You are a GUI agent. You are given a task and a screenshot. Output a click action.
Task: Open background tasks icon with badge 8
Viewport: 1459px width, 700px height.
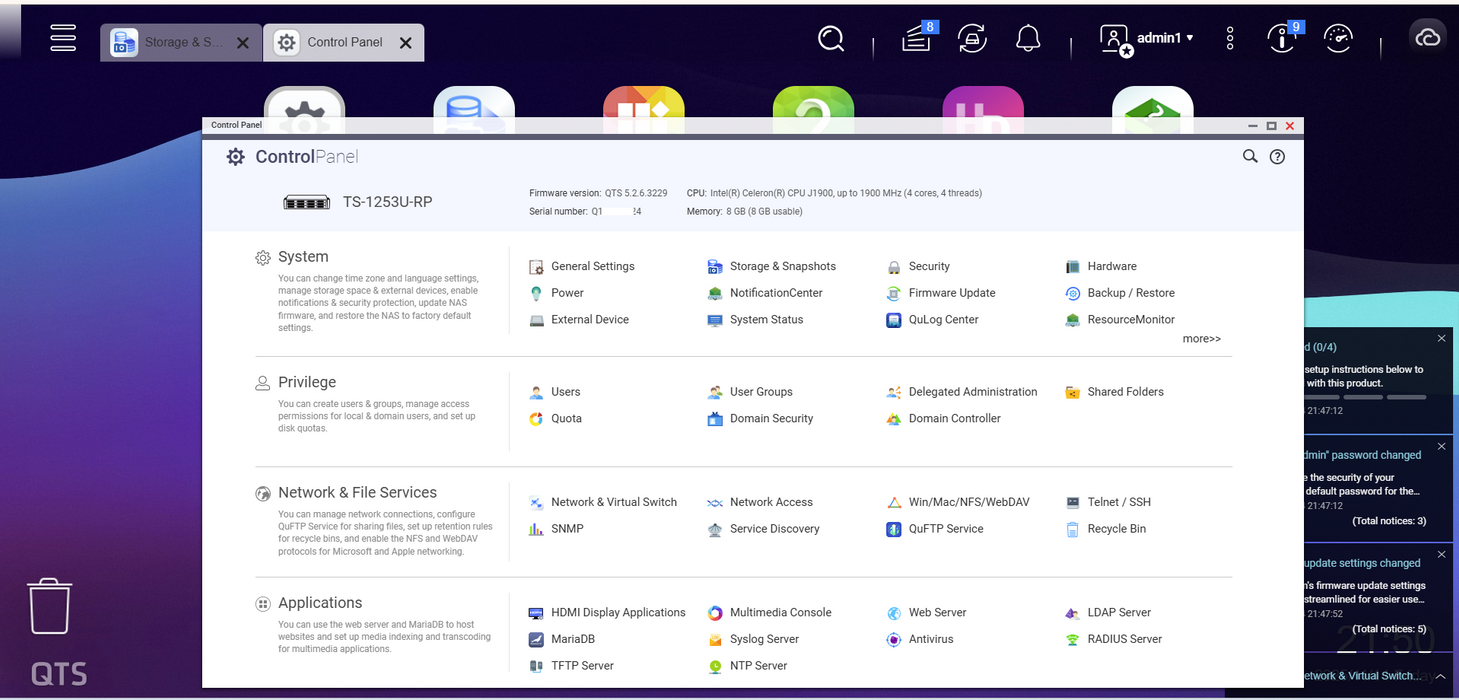point(917,38)
